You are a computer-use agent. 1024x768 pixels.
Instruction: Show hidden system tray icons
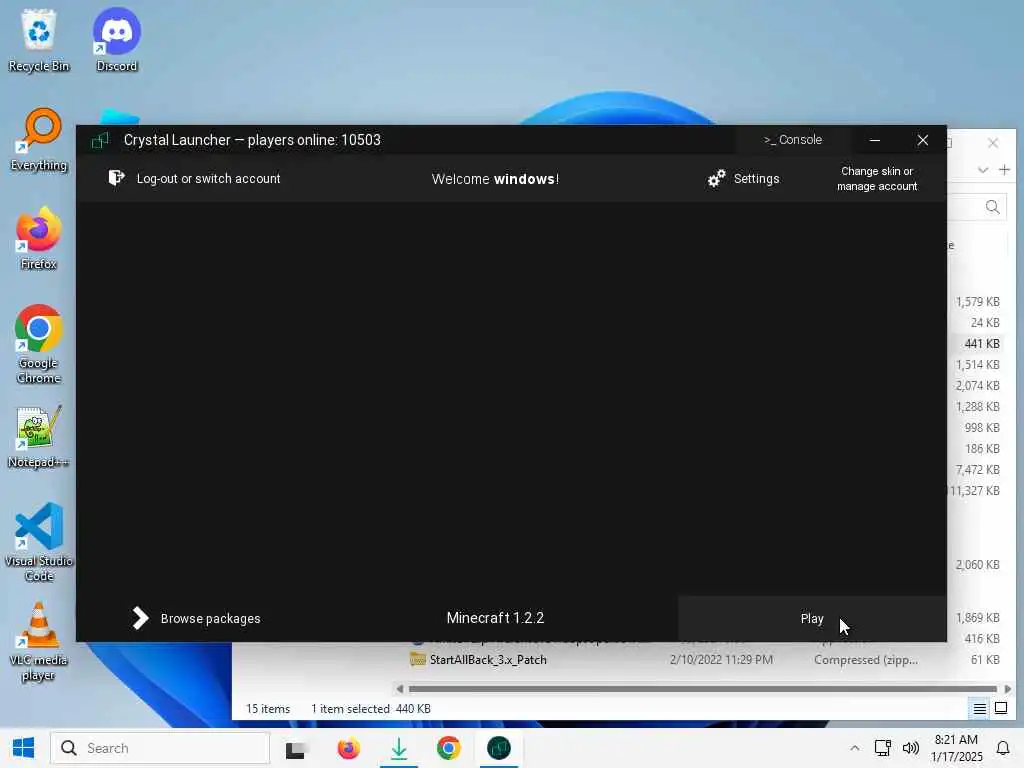(854, 748)
